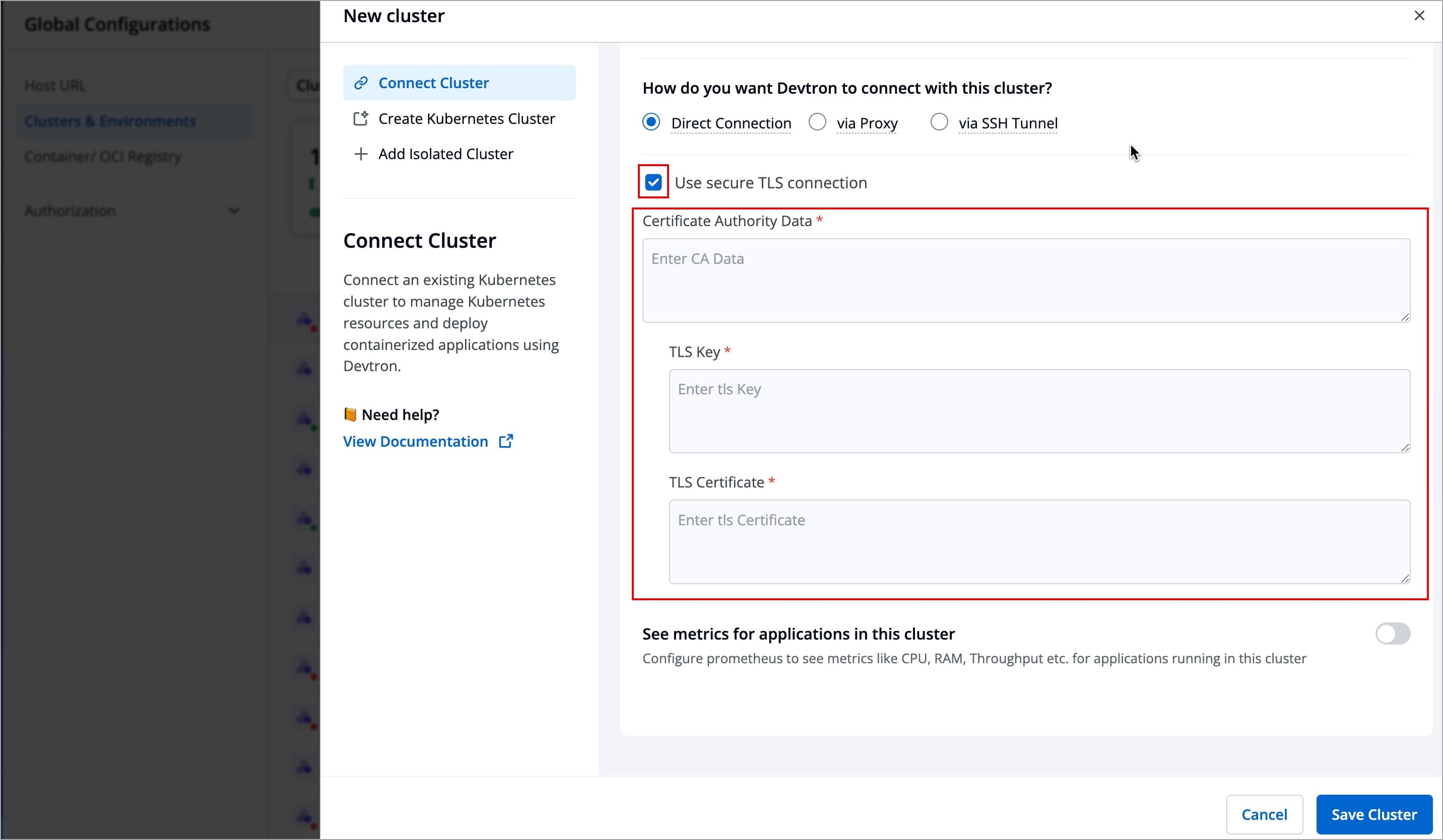1443x840 pixels.
Task: Click the Need help book icon
Action: [351, 414]
